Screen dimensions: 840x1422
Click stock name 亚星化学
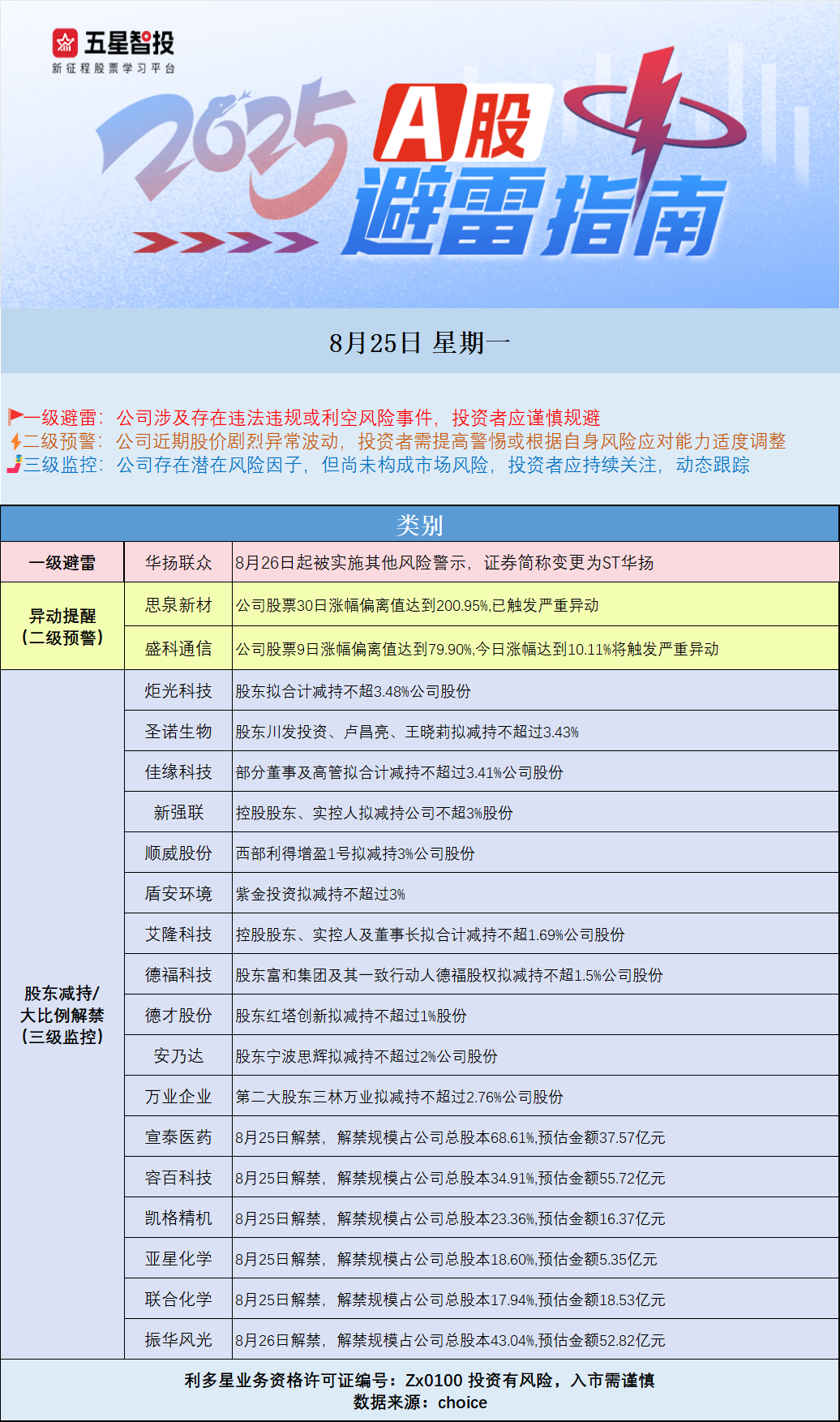178,1259
